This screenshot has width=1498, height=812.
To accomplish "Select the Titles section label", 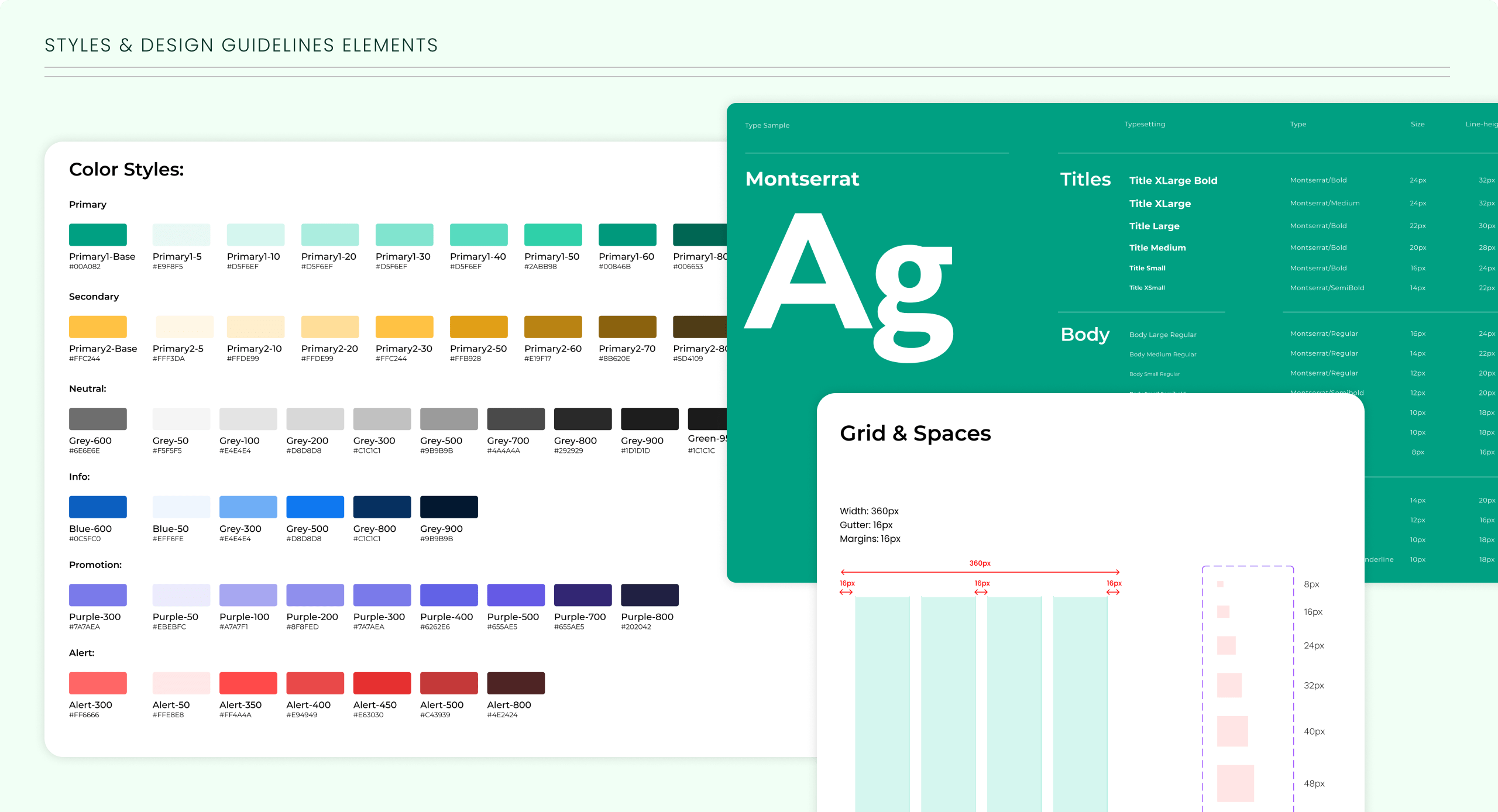I will tap(1085, 180).
